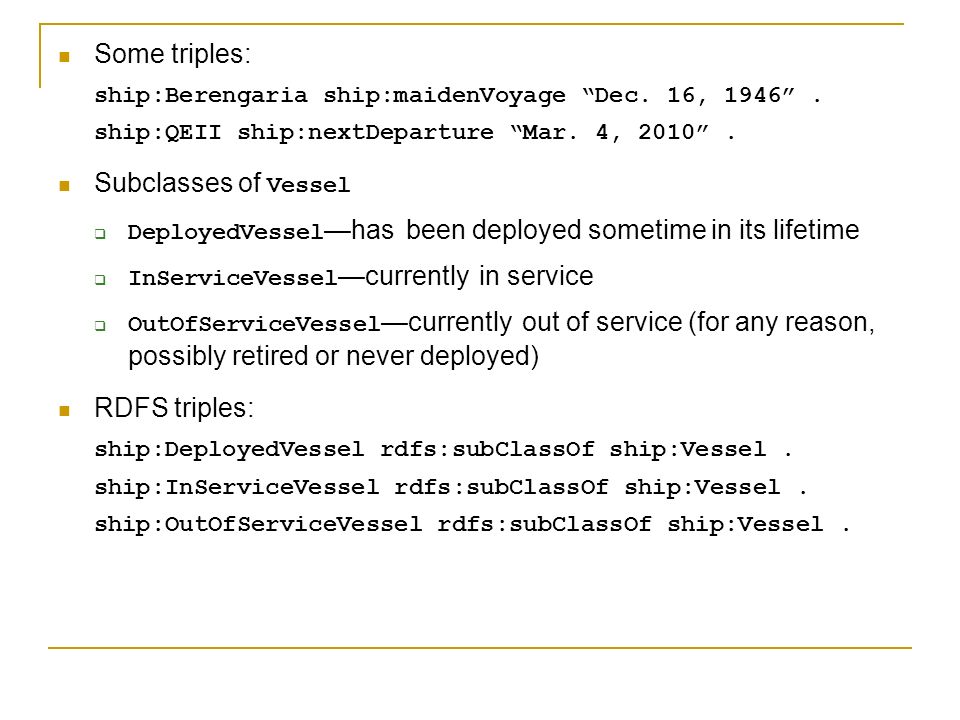Click the "InServiceVessel" term in the sub-bullet
This screenshot has width=960, height=720.
(233, 279)
